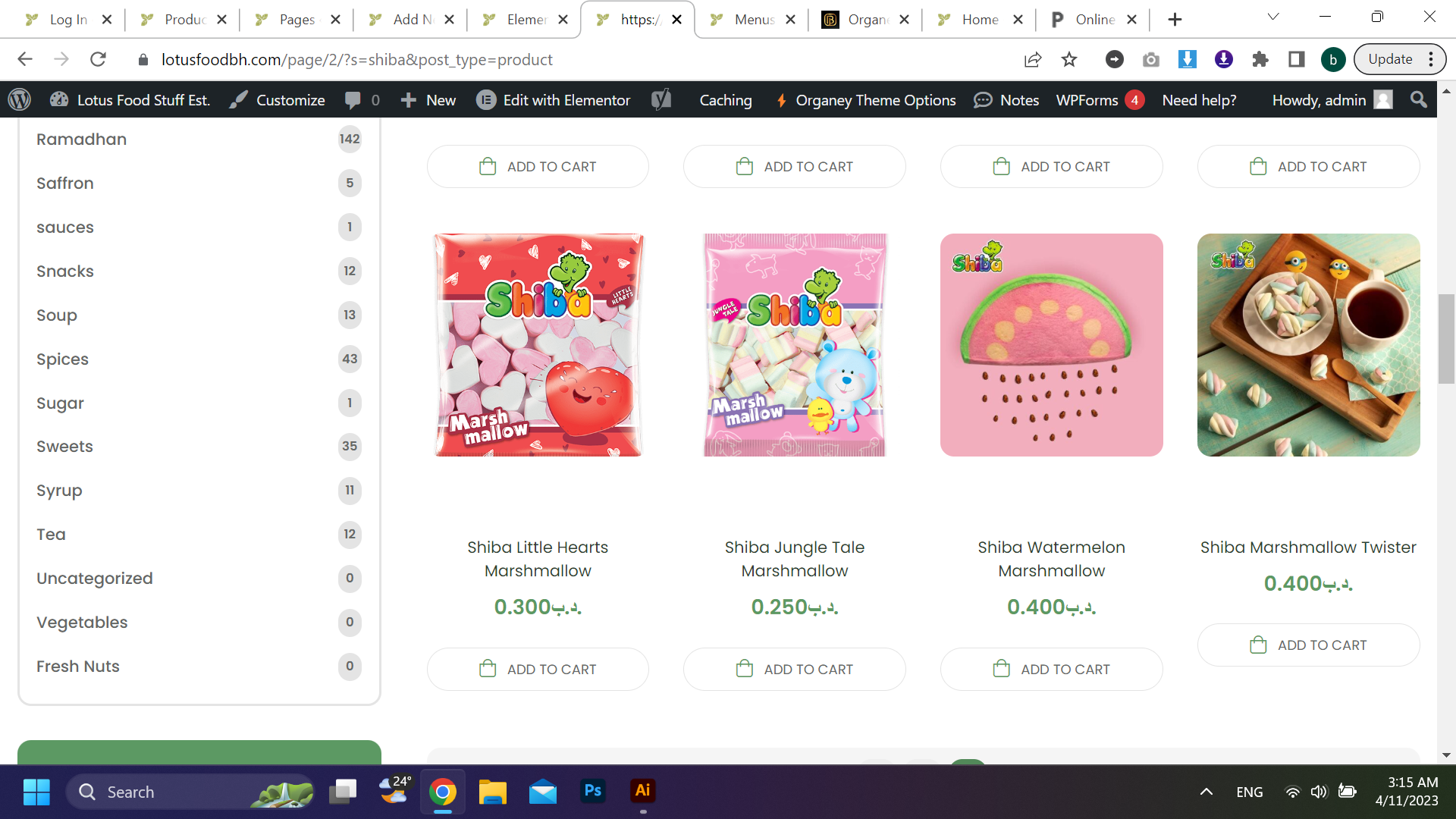Open Shiba Watermelon Marshmallow product image
This screenshot has width=1456, height=819.
(x=1051, y=345)
